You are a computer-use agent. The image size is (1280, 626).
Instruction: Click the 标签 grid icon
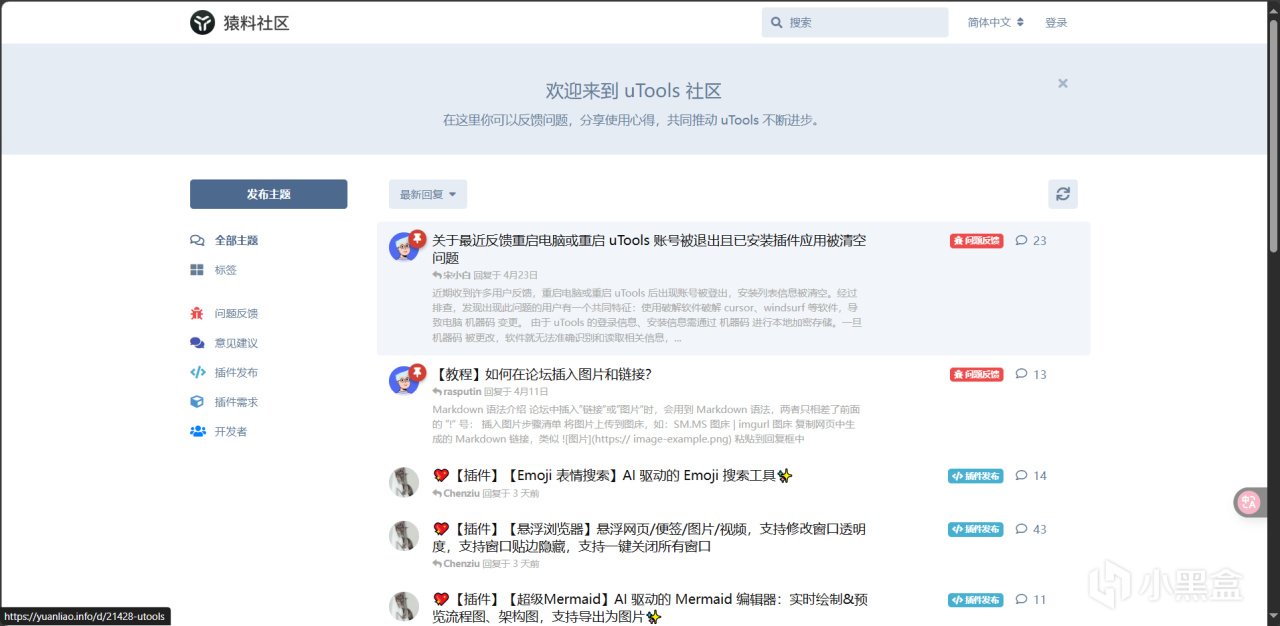tap(197, 270)
